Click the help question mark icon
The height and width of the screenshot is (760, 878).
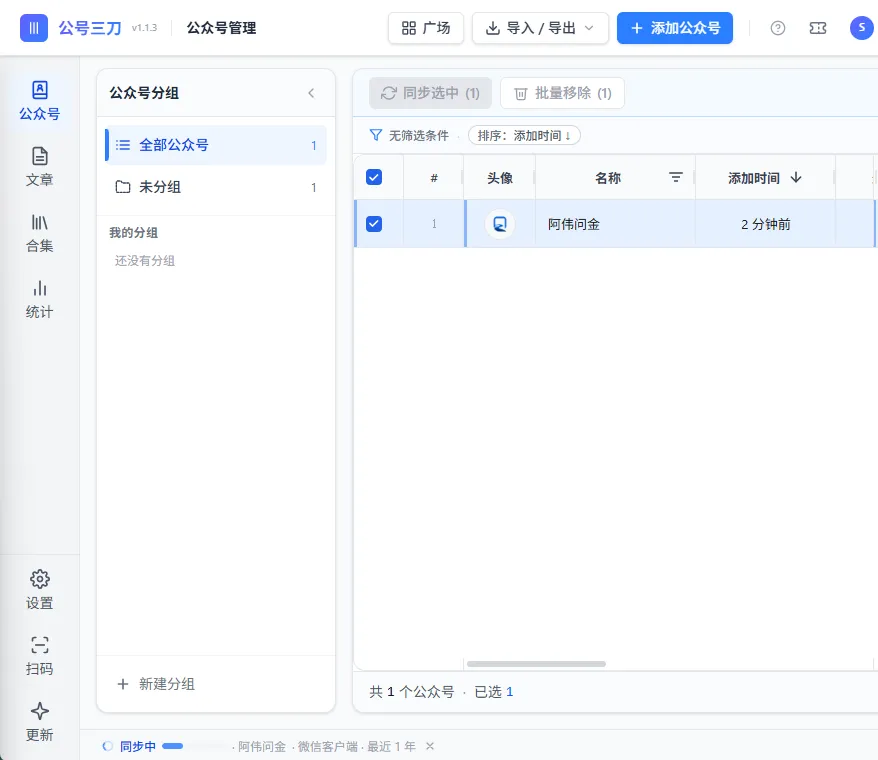coord(778,28)
